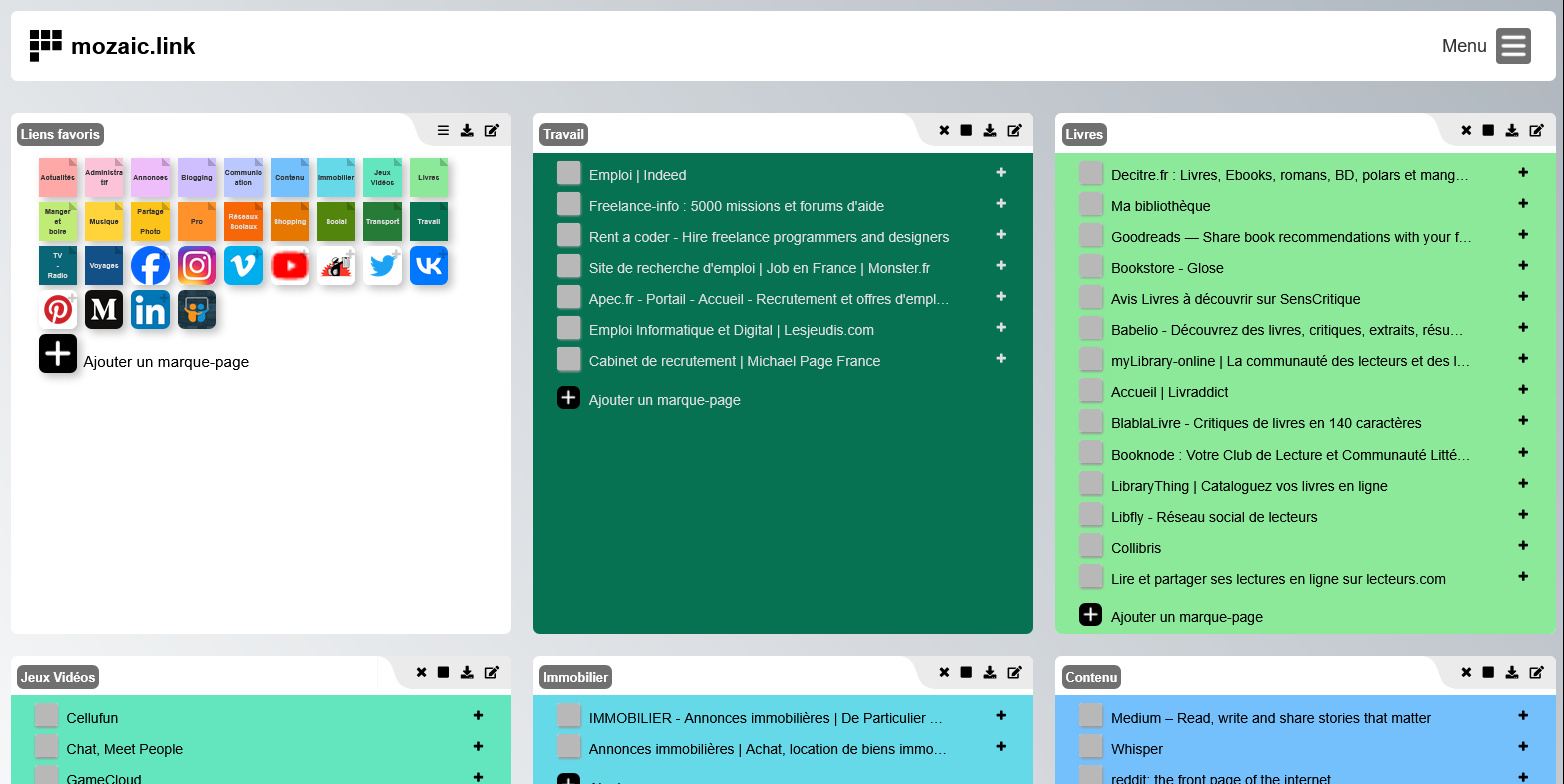The image size is (1564, 784).
Task: Close the Immobilier panel with X
Action: pyautogui.click(x=944, y=672)
